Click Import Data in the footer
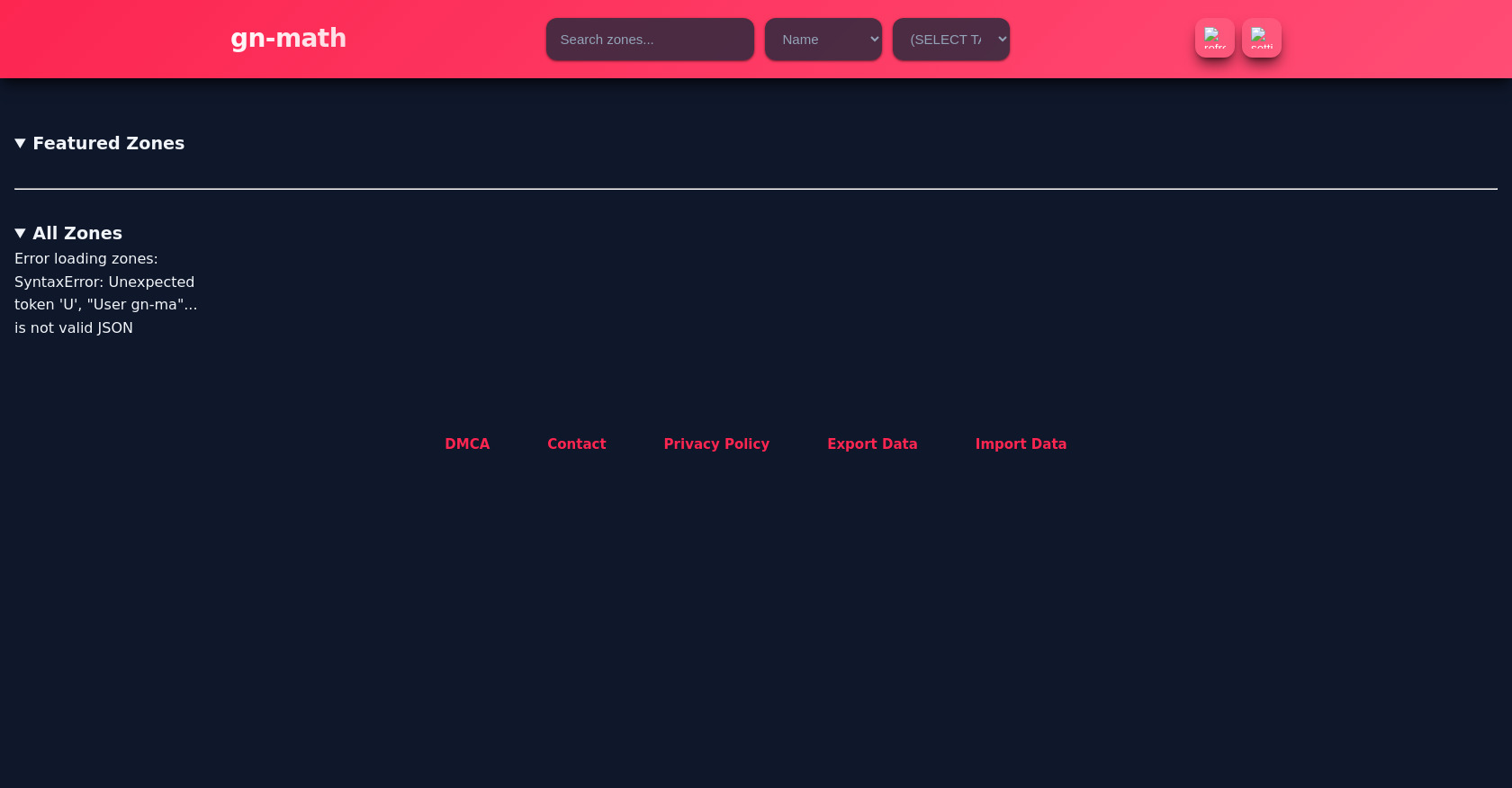Viewport: 1512px width, 788px height. [1021, 444]
